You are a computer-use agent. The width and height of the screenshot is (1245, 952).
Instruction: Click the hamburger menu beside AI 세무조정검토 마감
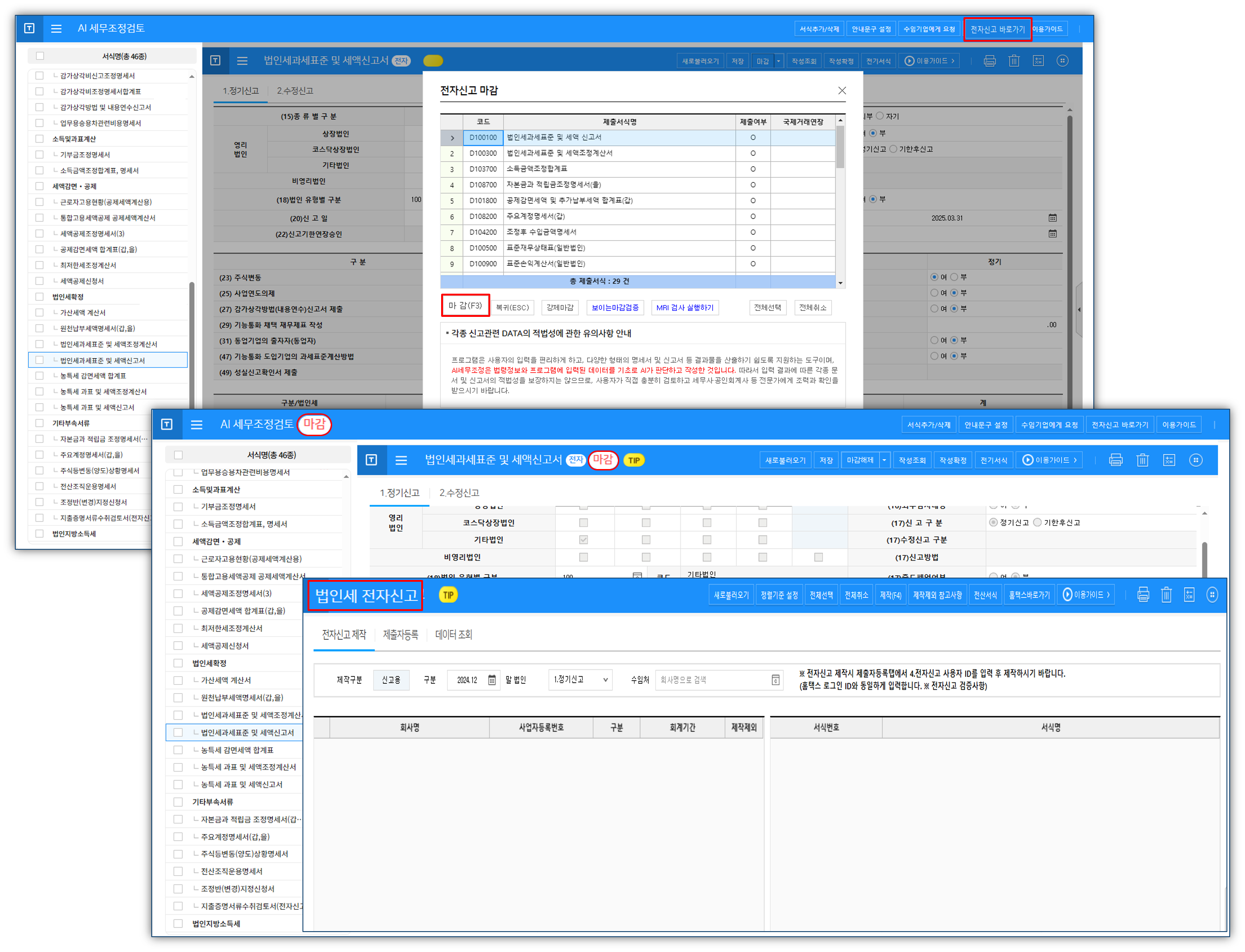tap(197, 425)
